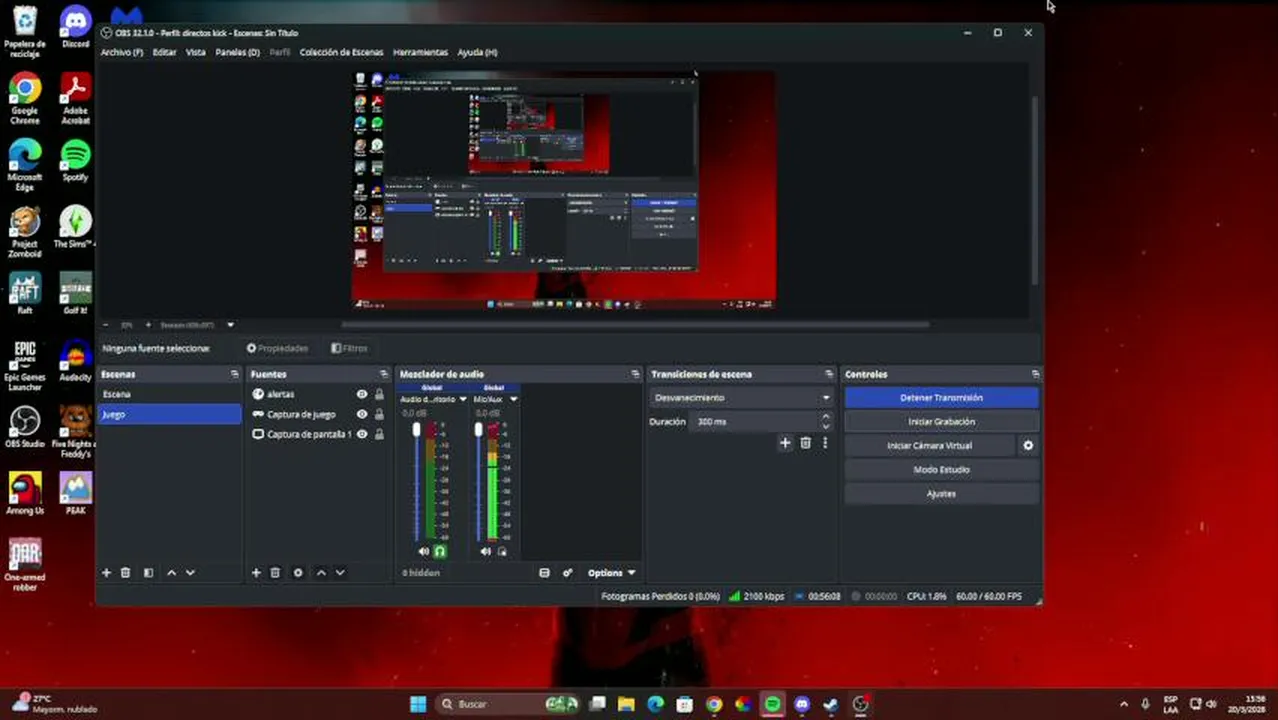The width and height of the screenshot is (1278, 720).
Task: Open transition three-dot properties menu
Action: [825, 443]
